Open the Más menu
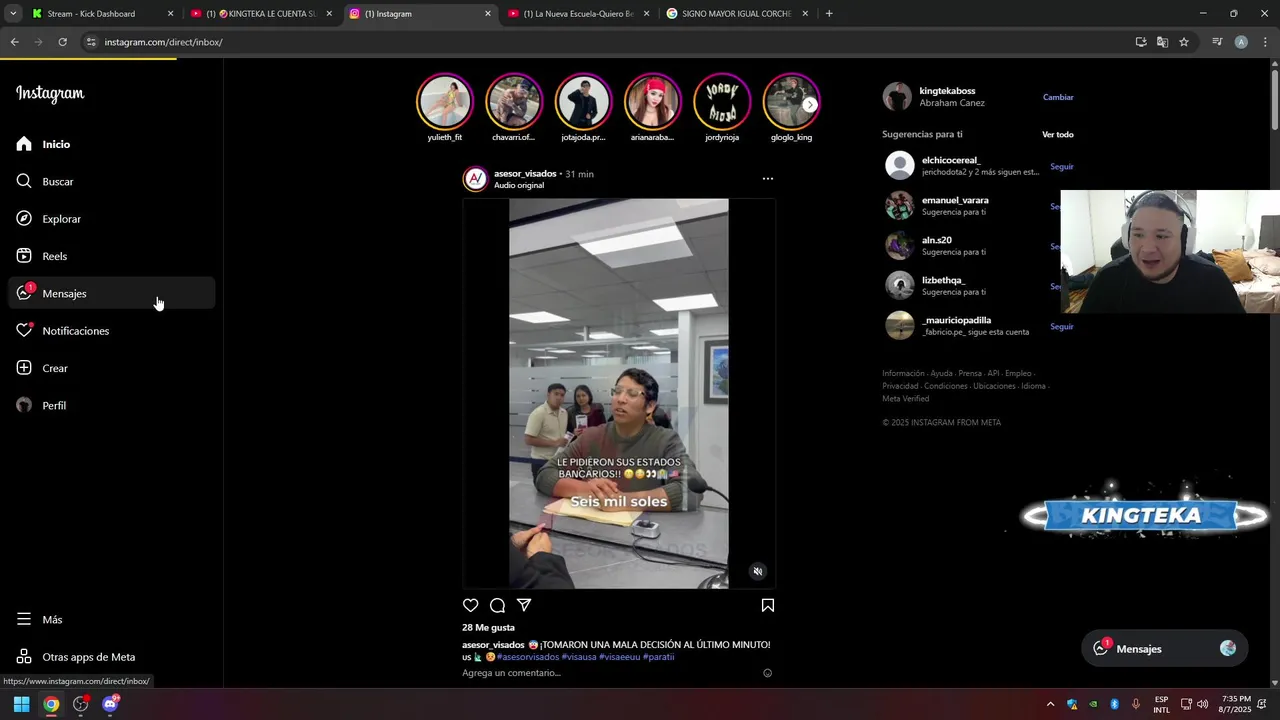 pyautogui.click(x=111, y=619)
